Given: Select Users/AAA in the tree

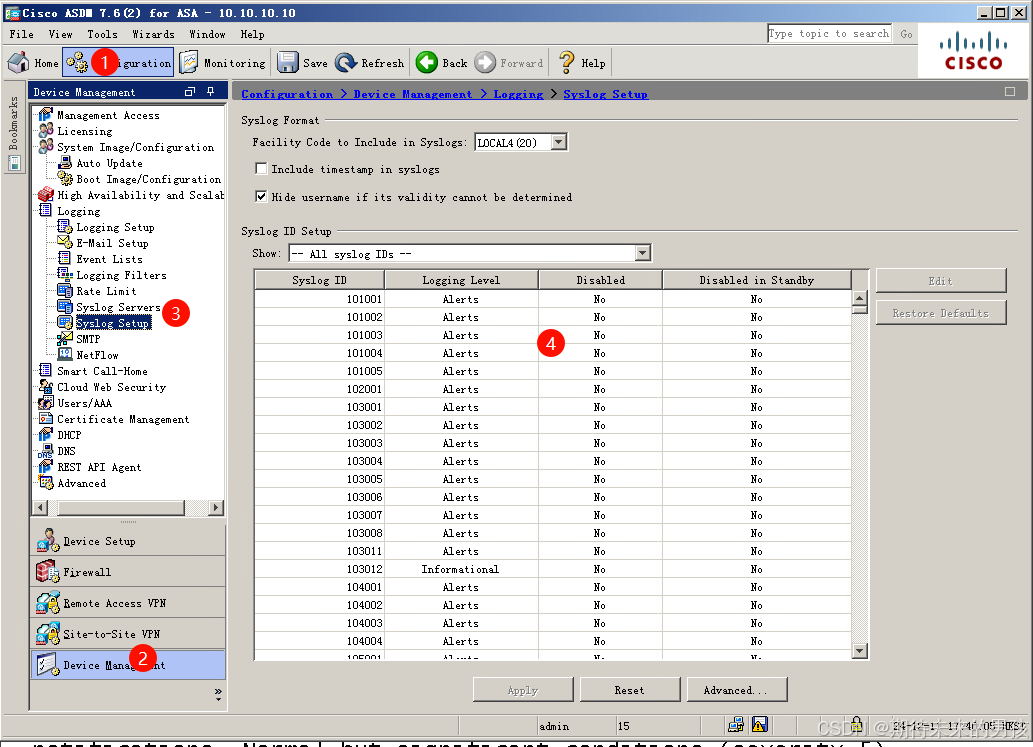Looking at the screenshot, I should [x=84, y=403].
